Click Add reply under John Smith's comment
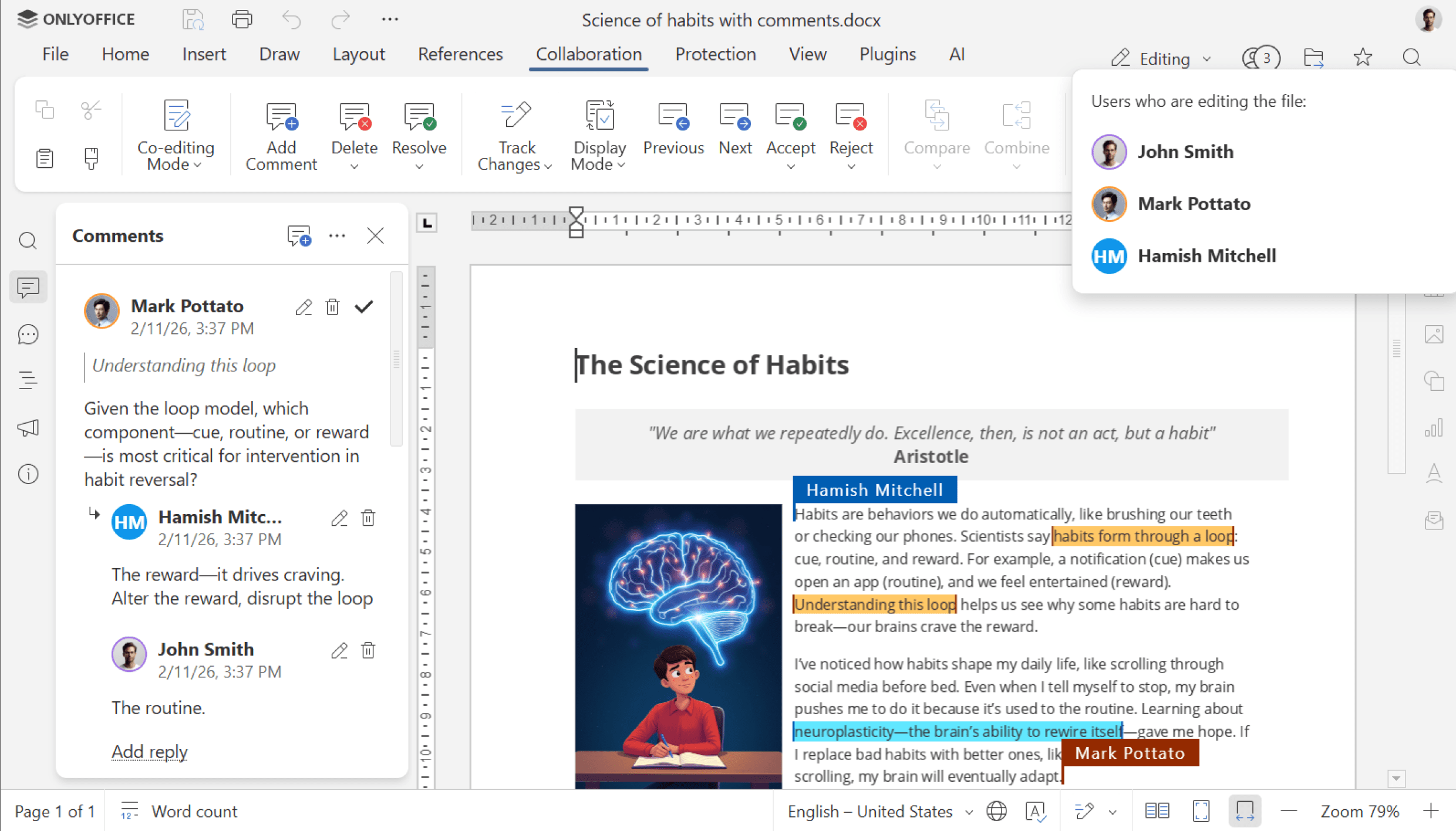This screenshot has width=1456, height=831. pyautogui.click(x=149, y=752)
